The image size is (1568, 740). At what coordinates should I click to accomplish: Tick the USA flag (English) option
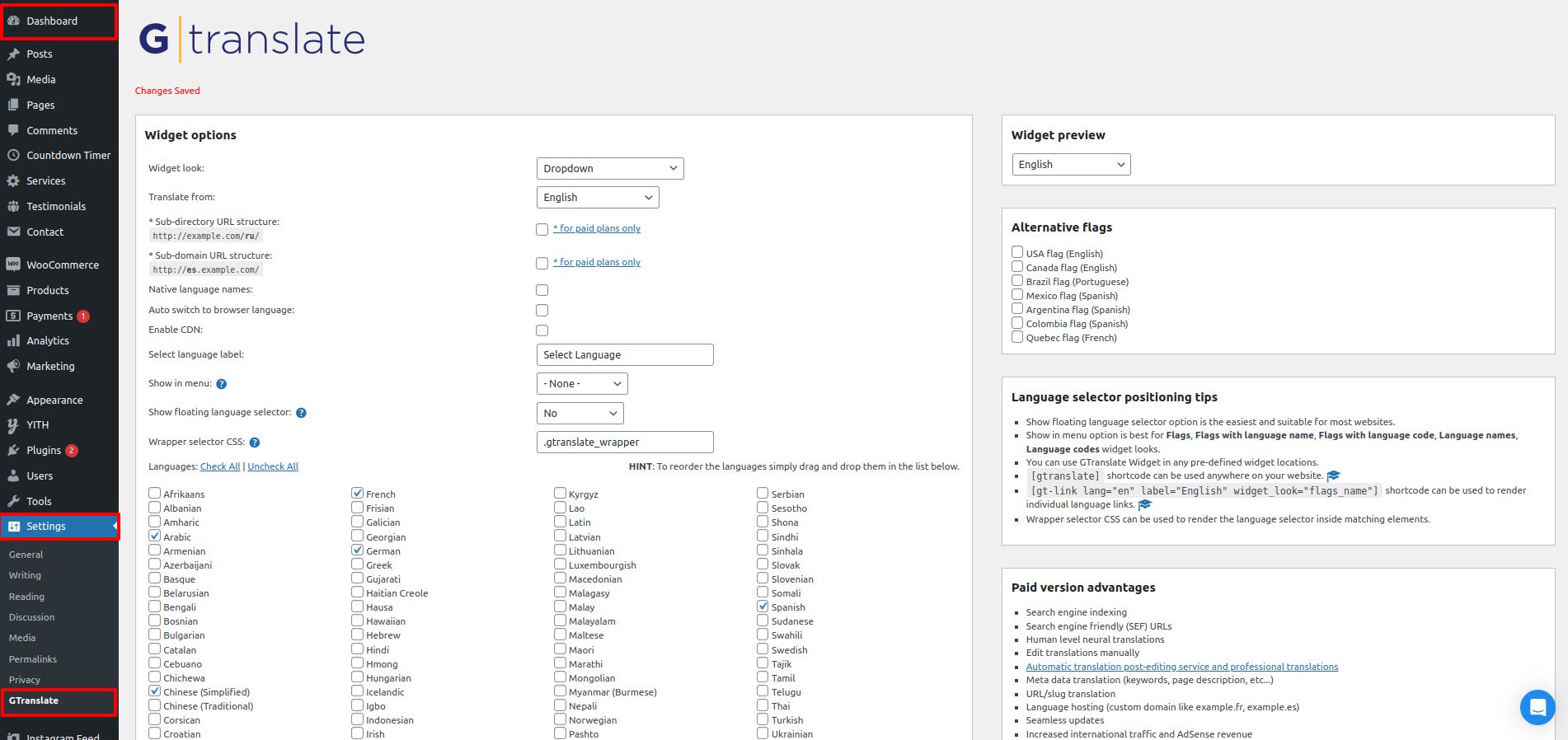point(1017,252)
